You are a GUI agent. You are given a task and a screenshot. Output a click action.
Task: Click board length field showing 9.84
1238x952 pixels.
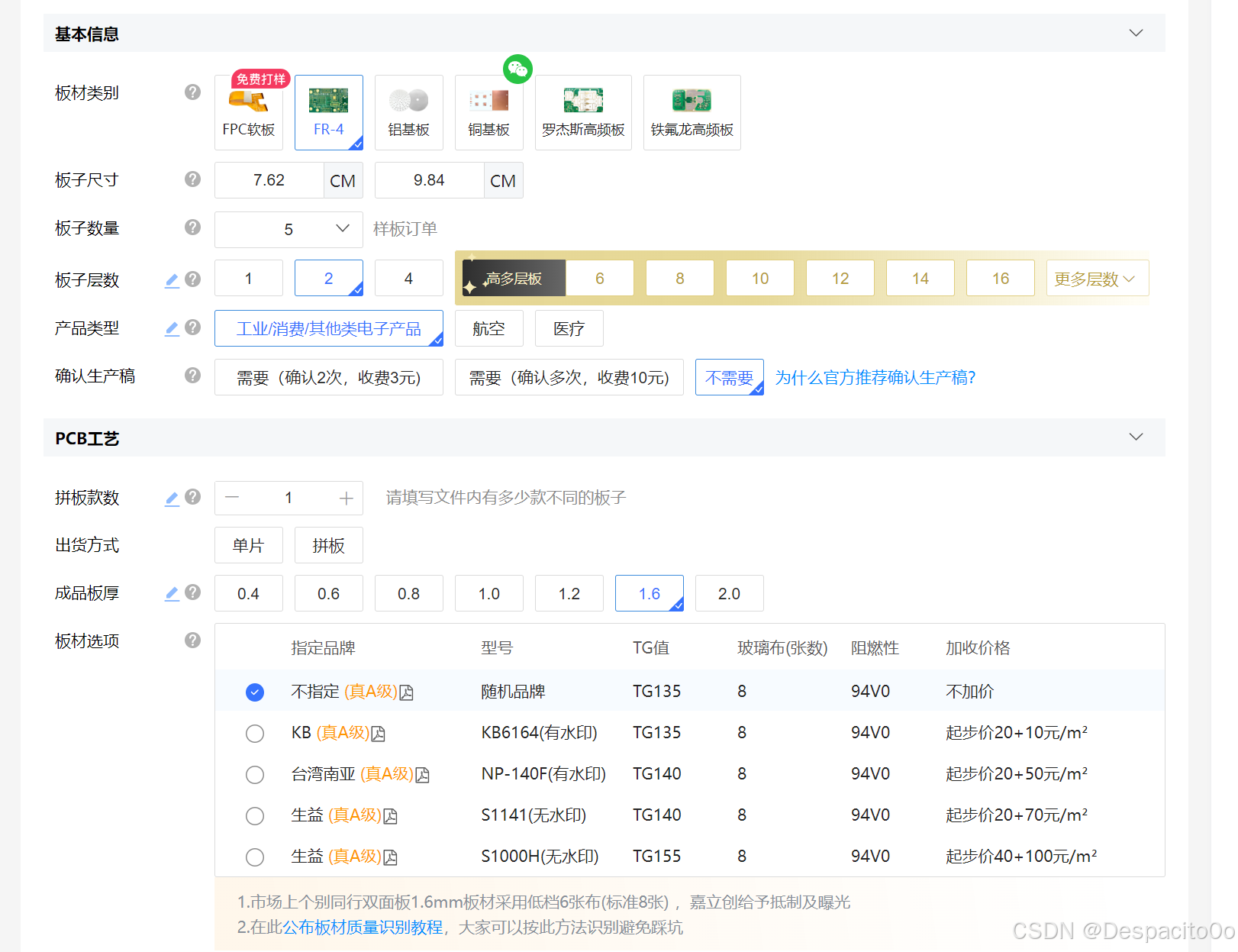[430, 180]
